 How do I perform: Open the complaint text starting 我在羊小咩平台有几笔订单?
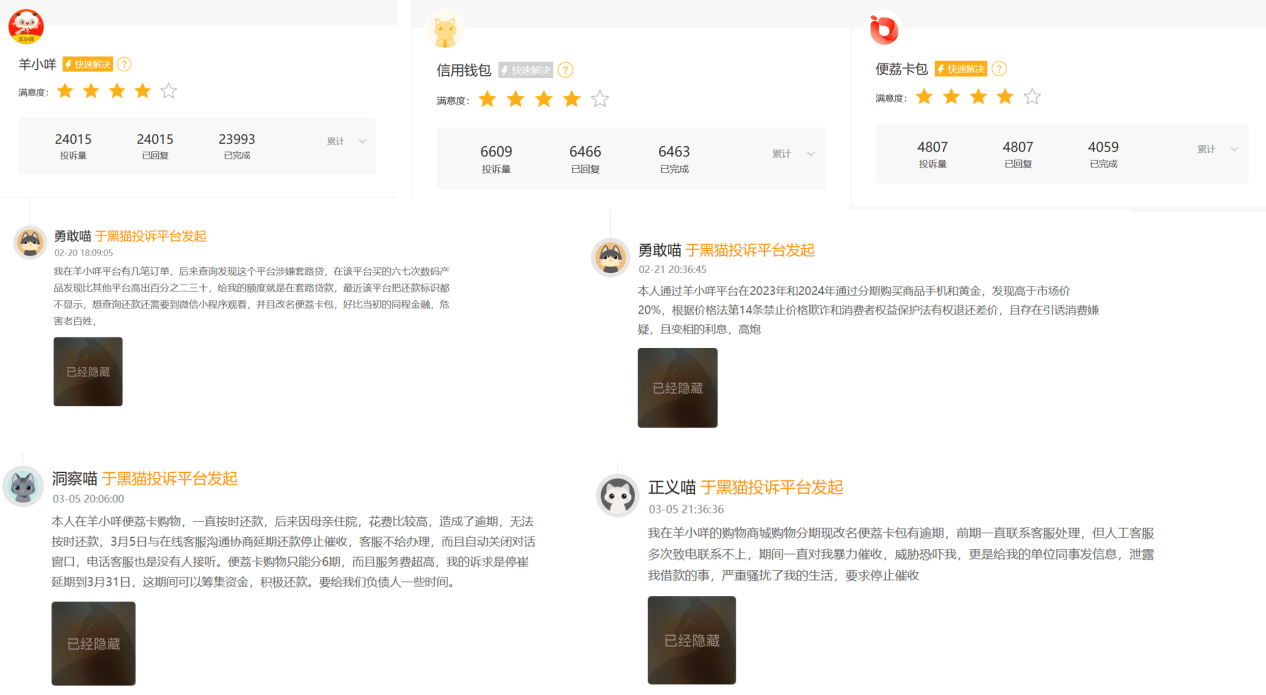point(252,295)
